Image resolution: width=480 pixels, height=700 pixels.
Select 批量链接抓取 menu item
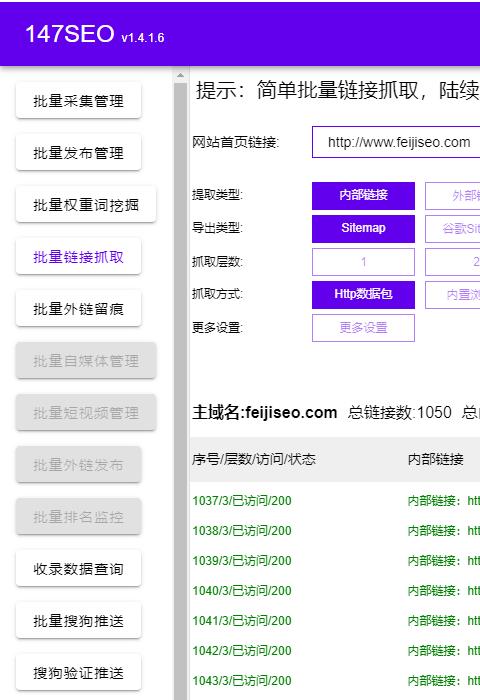[79, 257]
